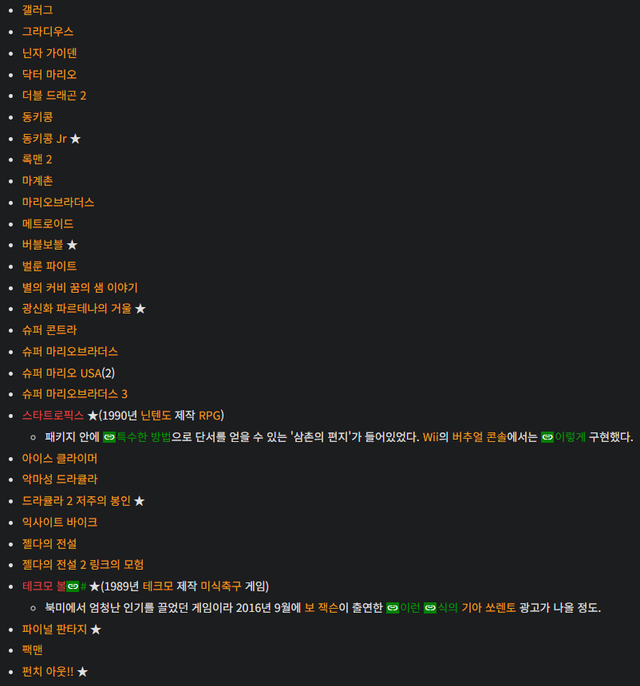Go to 드라큘라 2 저주의 봉인 article
This screenshot has height=686, width=640.
click(76, 501)
